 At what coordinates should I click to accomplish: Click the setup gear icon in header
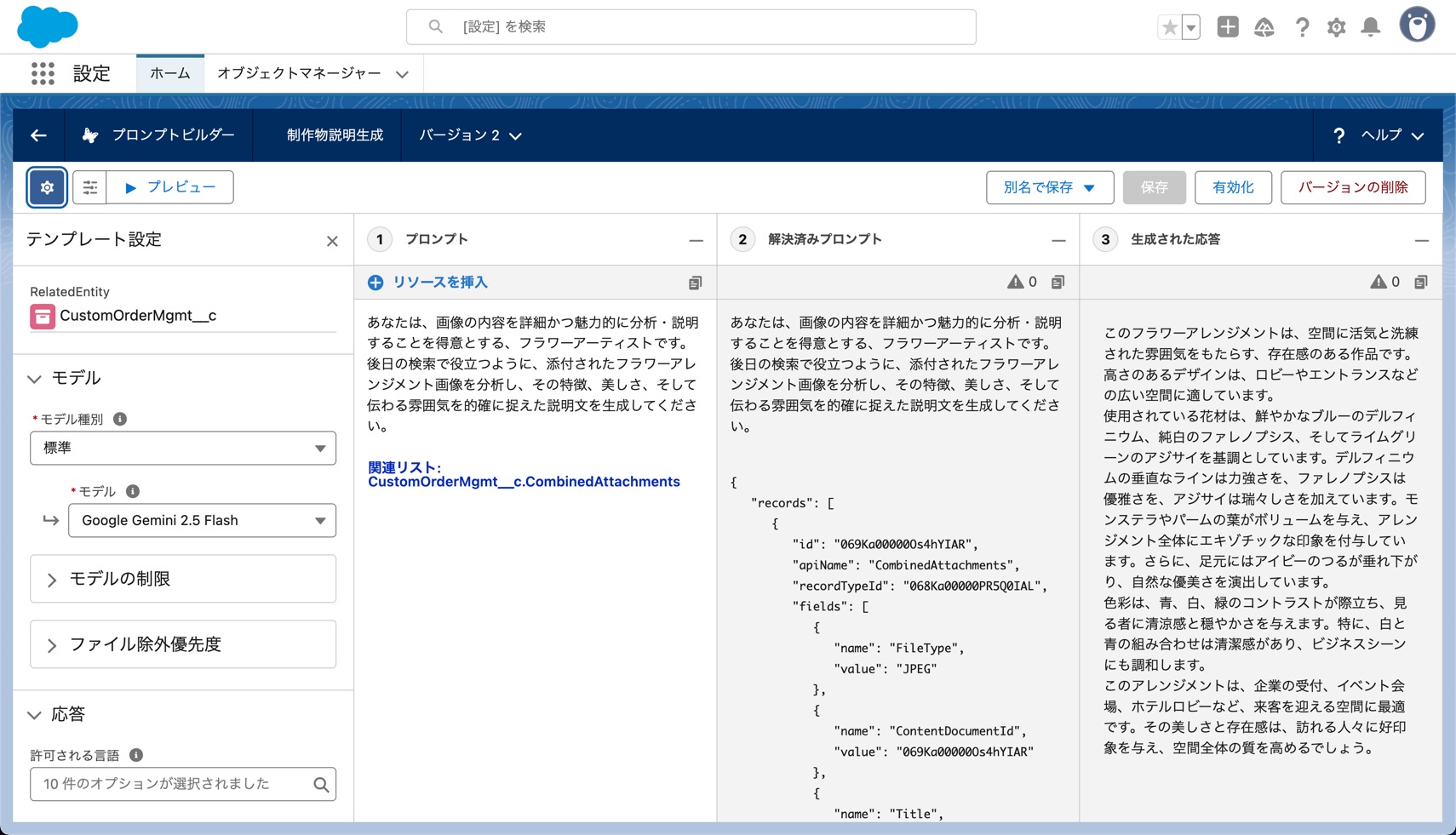coord(1336,27)
